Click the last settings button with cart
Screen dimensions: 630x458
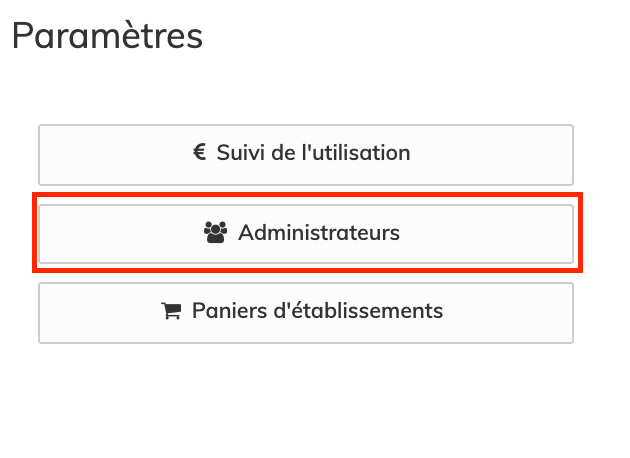[305, 312]
